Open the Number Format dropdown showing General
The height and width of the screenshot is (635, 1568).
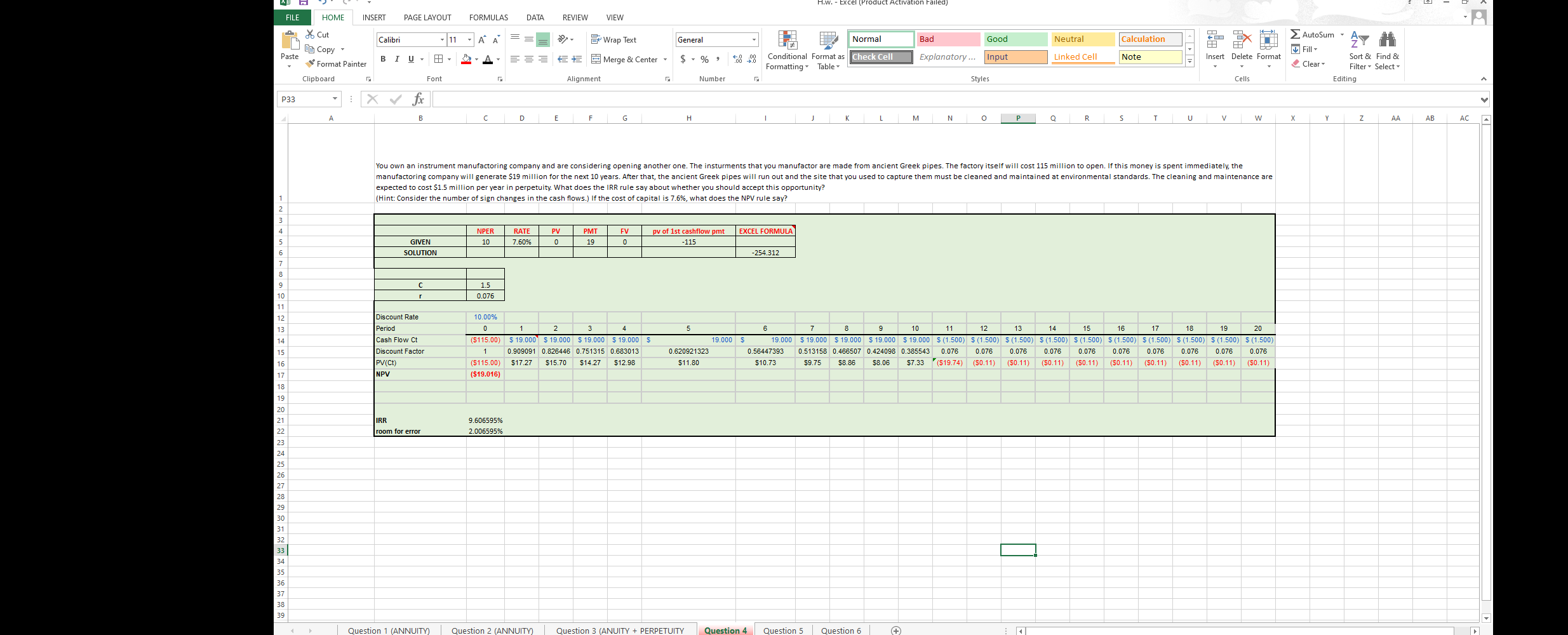[753, 39]
